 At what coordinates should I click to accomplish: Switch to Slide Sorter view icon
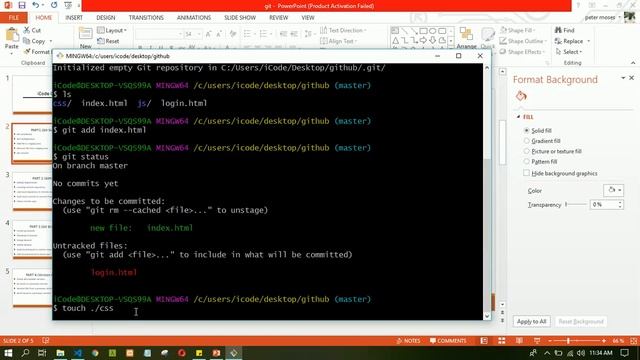(502, 341)
